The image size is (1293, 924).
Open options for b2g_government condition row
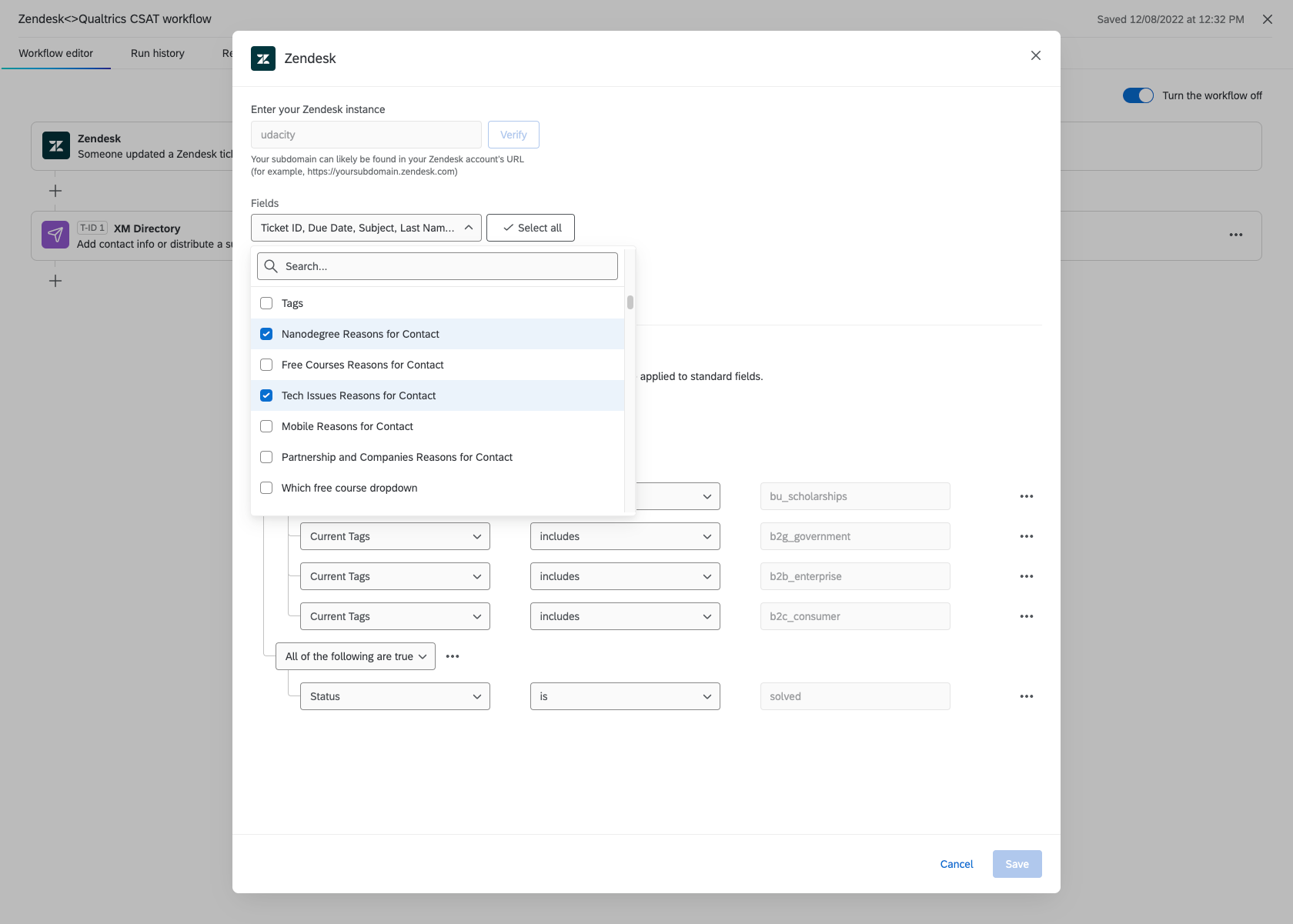click(1027, 536)
